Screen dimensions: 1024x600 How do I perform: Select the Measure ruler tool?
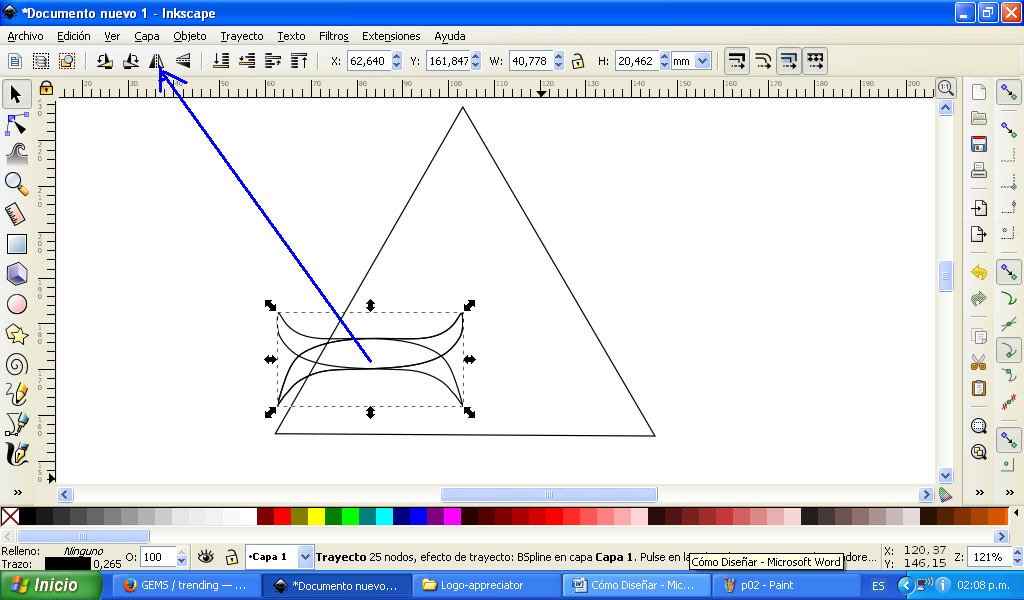[x=16, y=214]
